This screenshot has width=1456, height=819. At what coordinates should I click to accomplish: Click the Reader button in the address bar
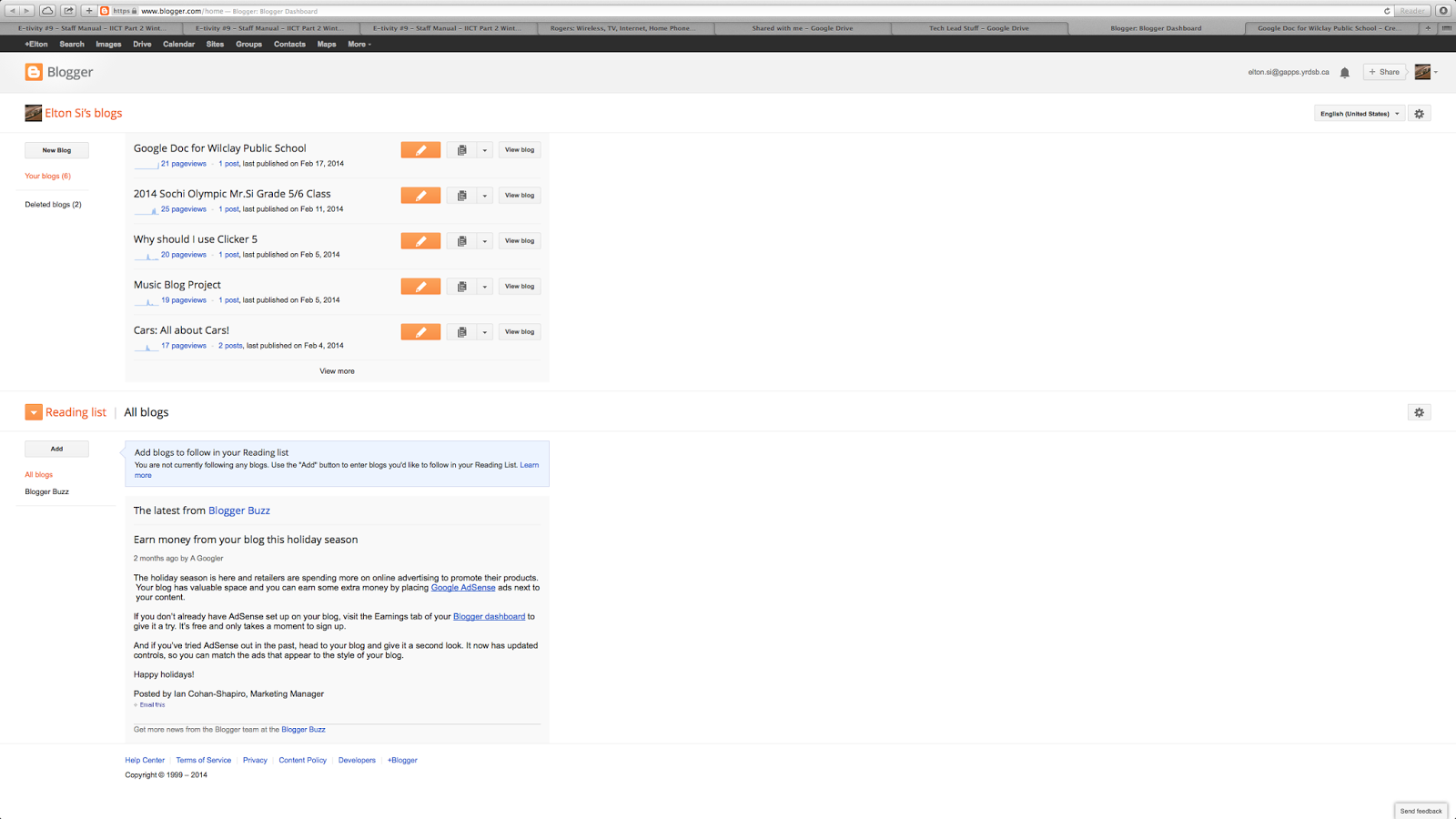coord(1412,11)
